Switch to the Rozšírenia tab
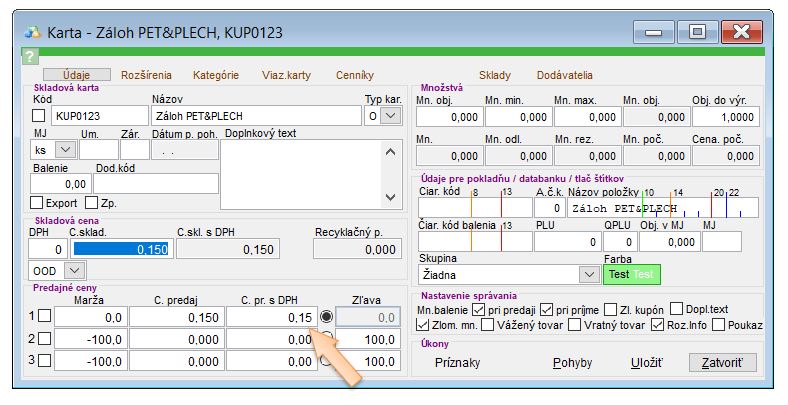Image resolution: width=788 pixels, height=405 pixels. tap(146, 75)
